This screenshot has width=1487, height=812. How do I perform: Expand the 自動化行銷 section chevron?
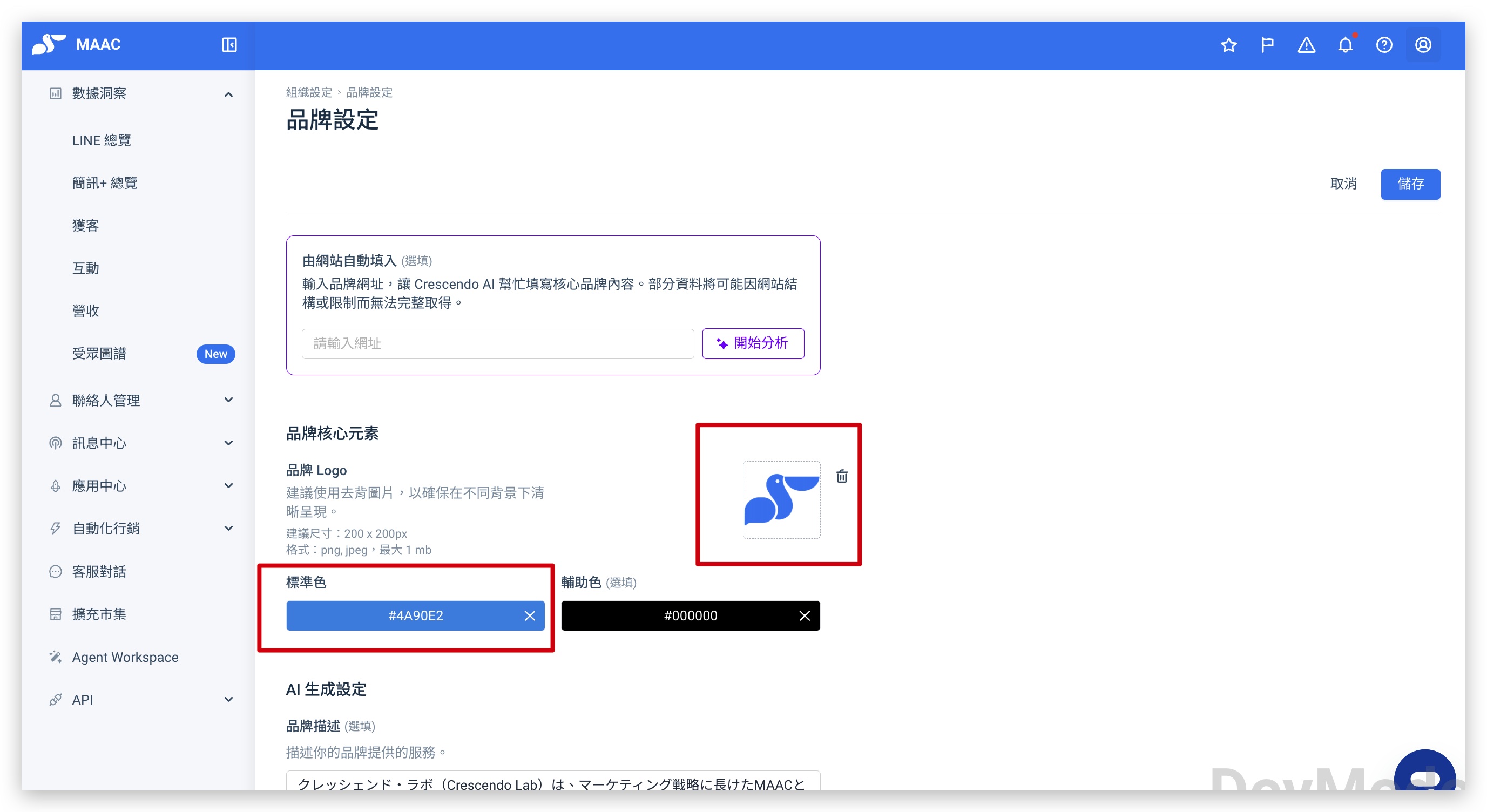[228, 528]
